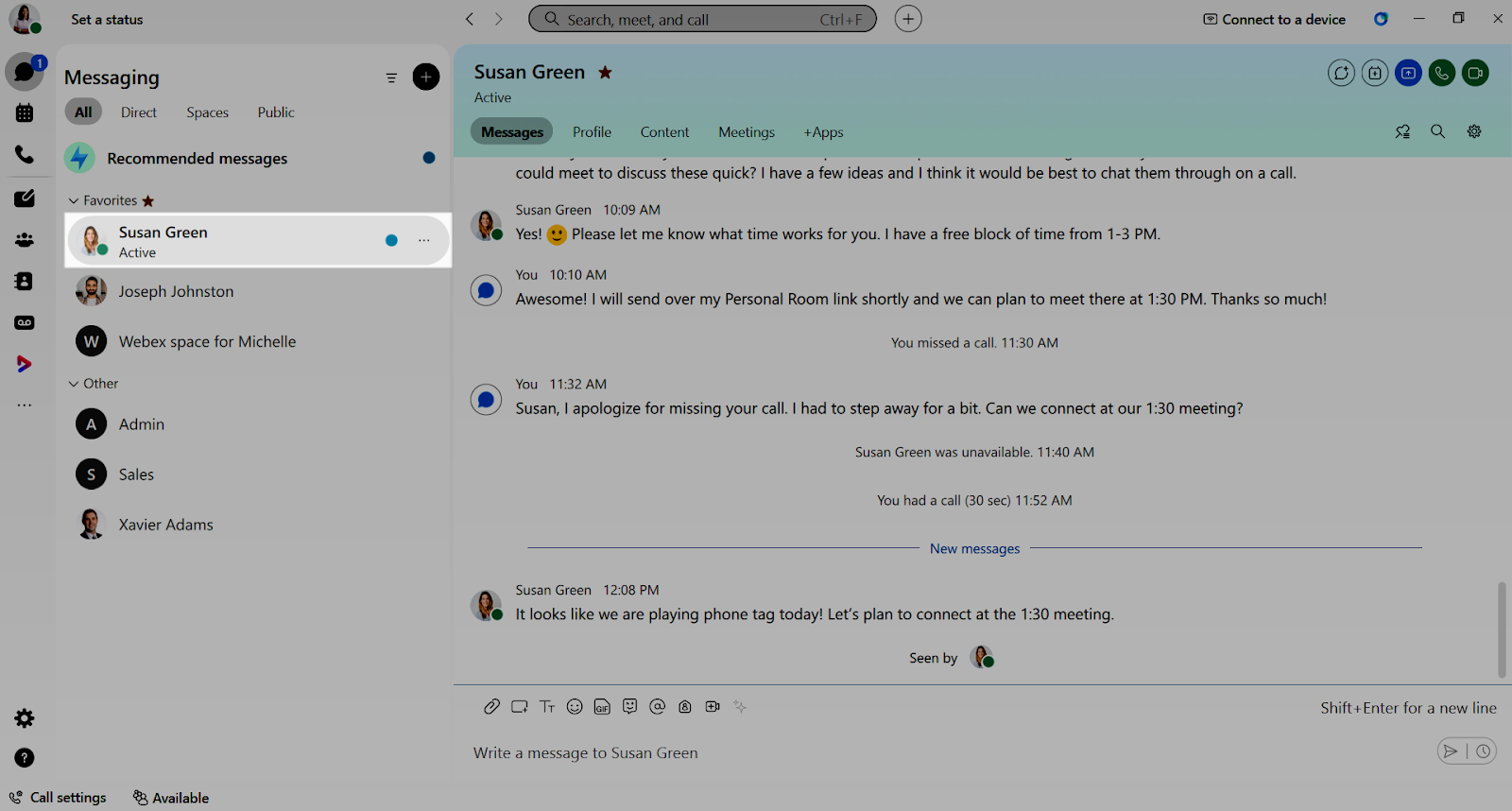Viewport: 1512px width, 811px height.
Task: Open the red arrow app icon in the sidebar
Action: [25, 364]
